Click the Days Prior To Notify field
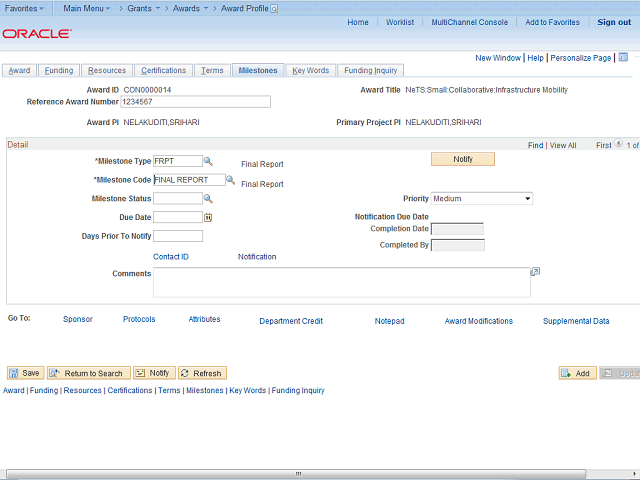The width and height of the screenshot is (640, 480). pos(178,236)
